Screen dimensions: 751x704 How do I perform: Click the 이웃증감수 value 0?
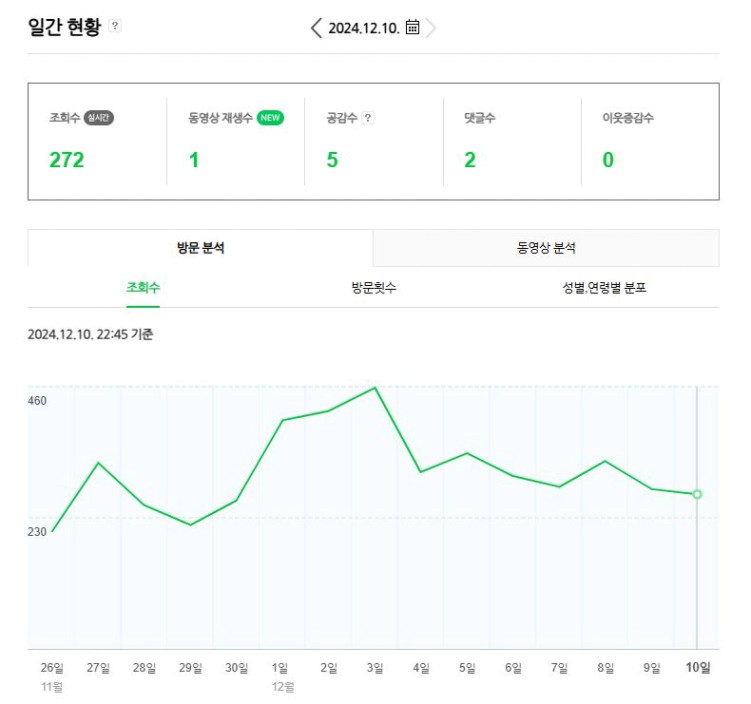(x=608, y=160)
